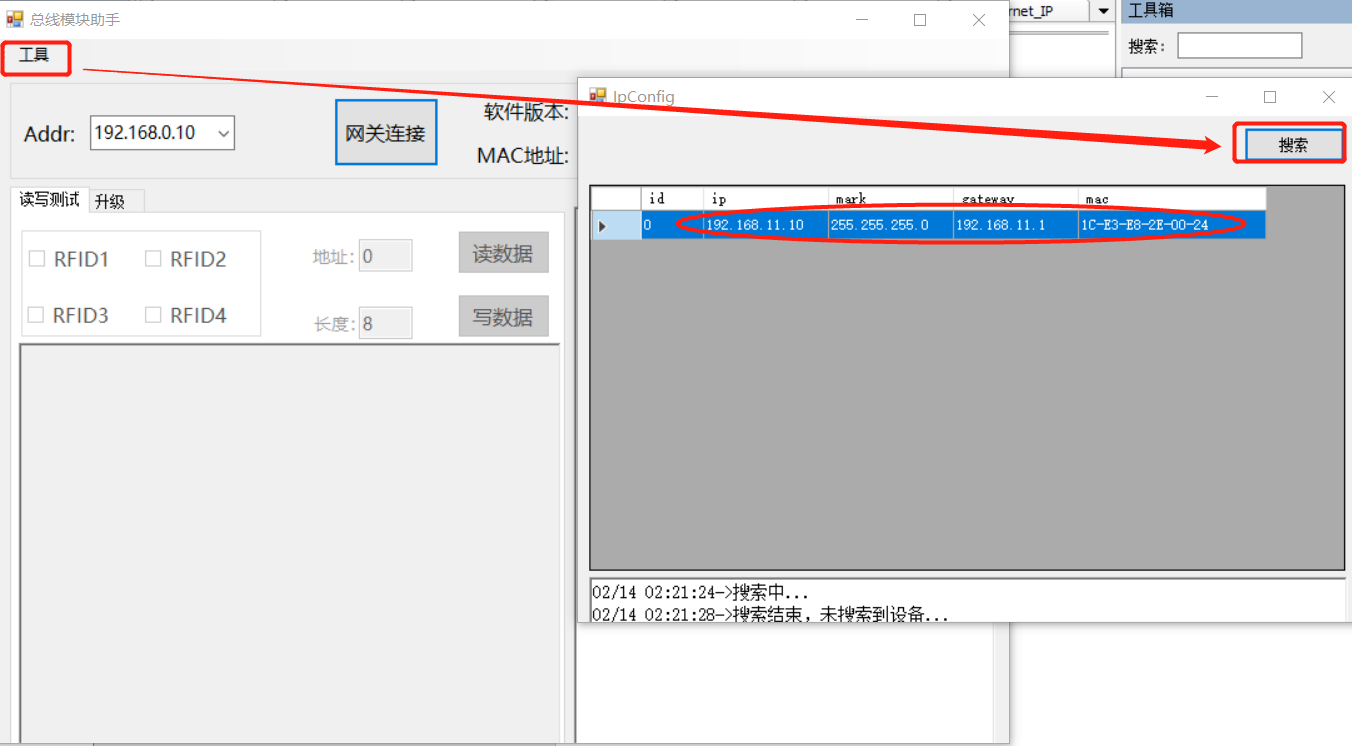
Task: Enable the RFID1 checkbox
Action: tap(37, 258)
